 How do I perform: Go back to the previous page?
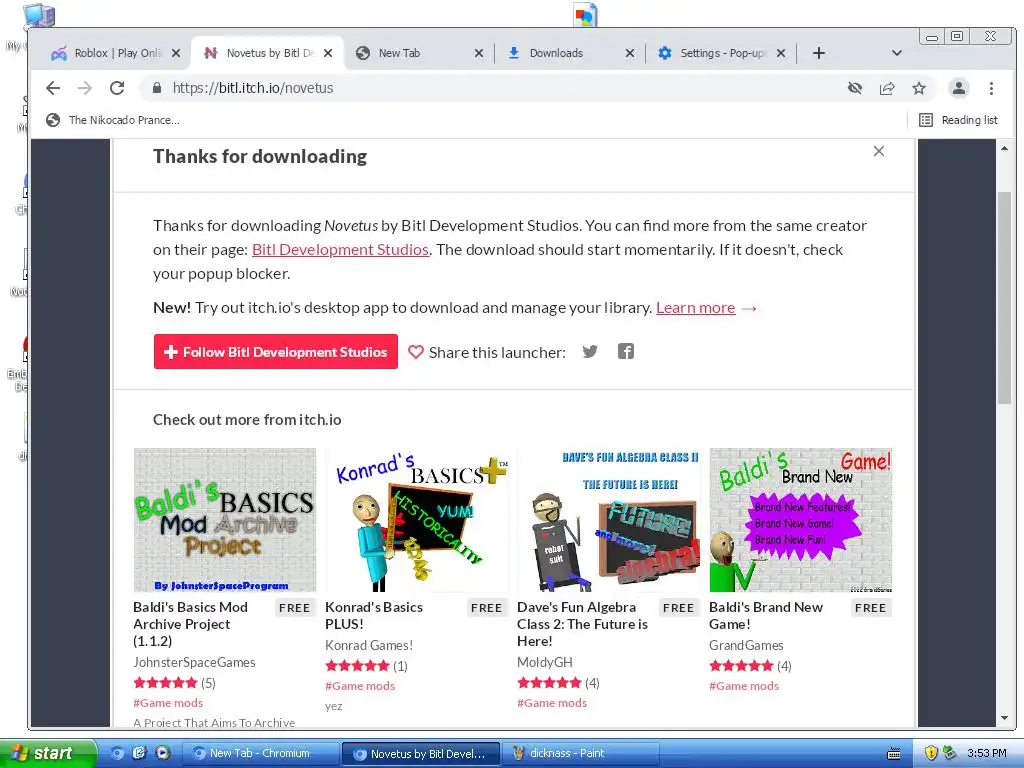(53, 88)
